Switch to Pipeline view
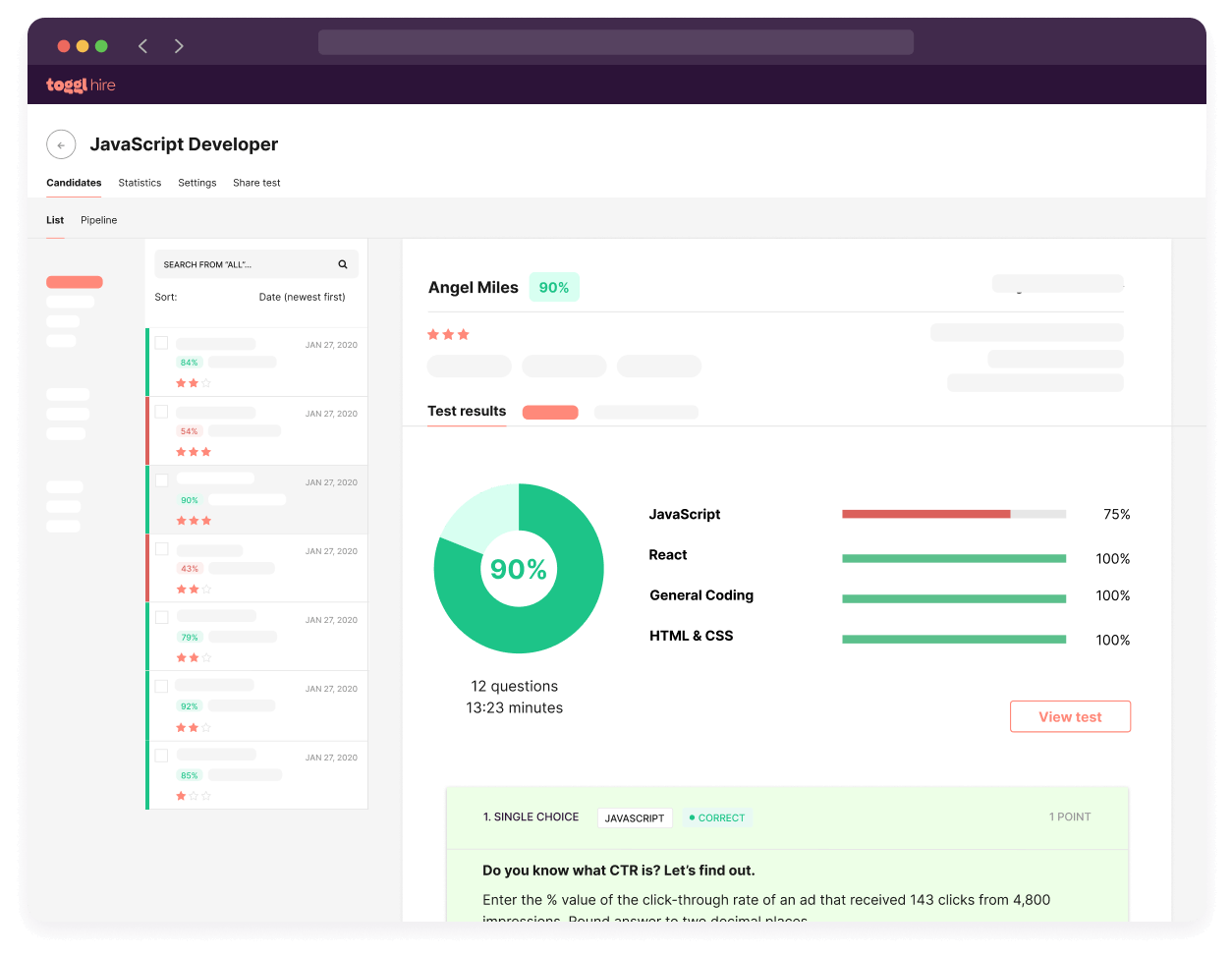 coord(98,220)
